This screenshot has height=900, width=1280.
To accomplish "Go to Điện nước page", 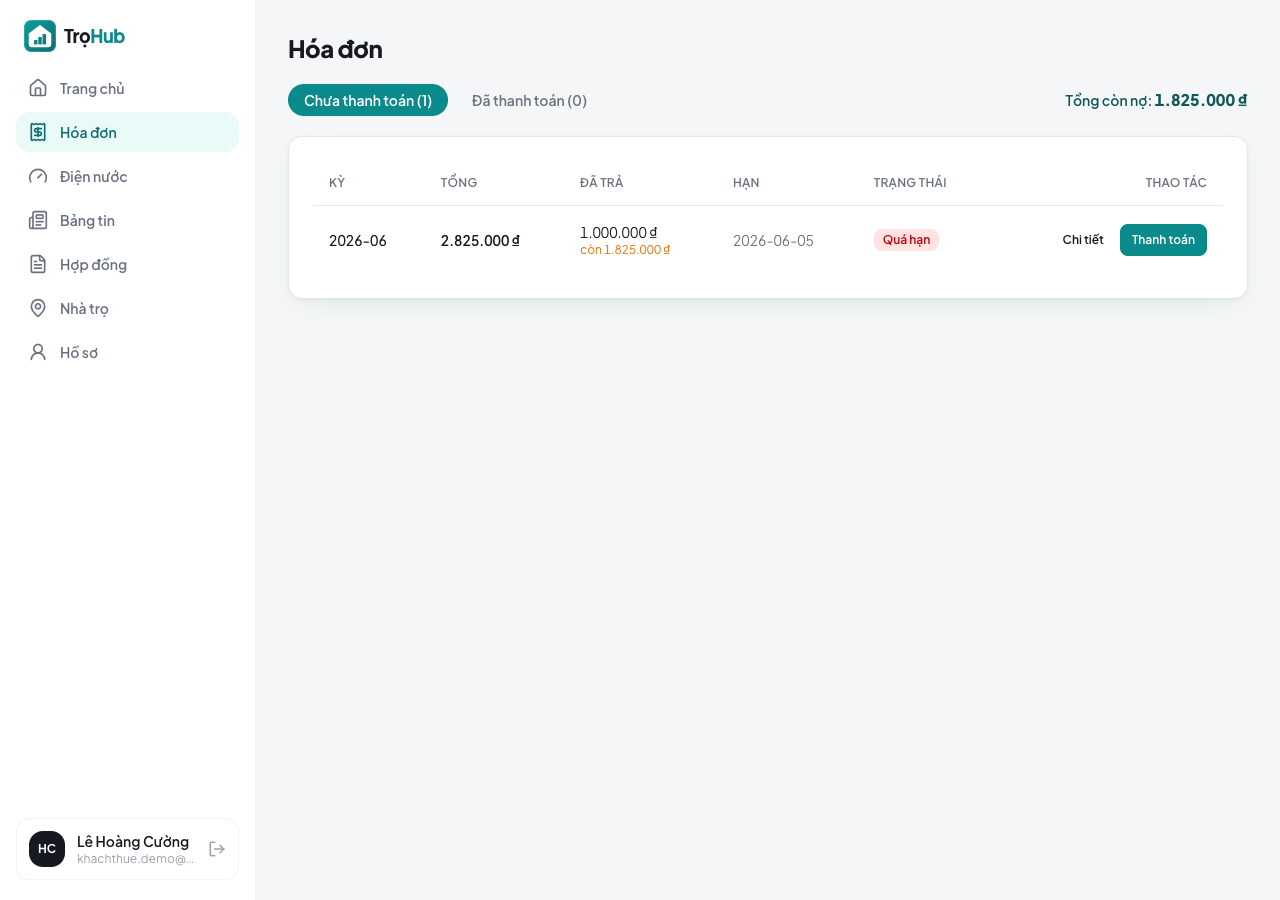I will (127, 176).
